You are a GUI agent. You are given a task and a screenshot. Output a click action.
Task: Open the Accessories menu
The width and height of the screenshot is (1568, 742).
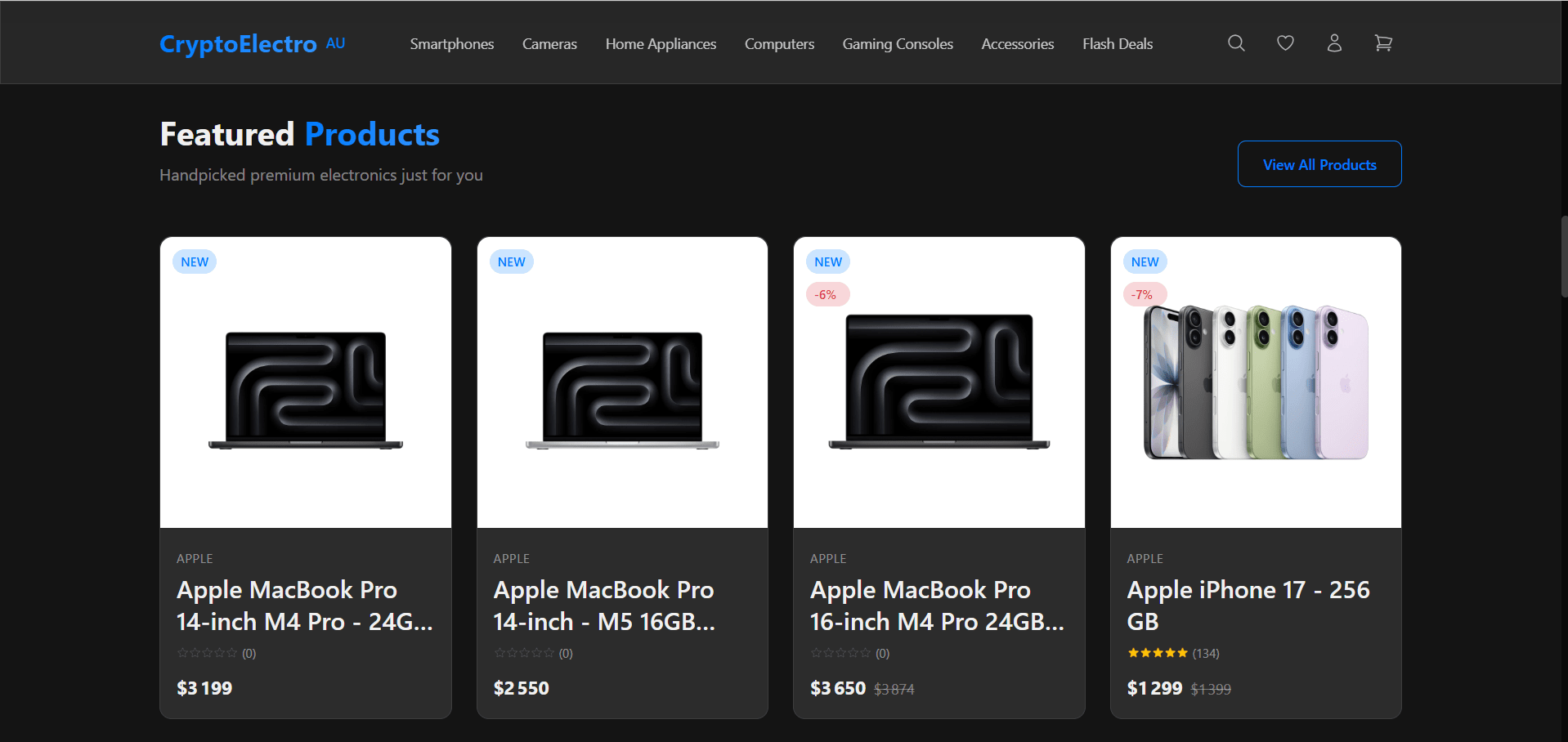pyautogui.click(x=1018, y=44)
